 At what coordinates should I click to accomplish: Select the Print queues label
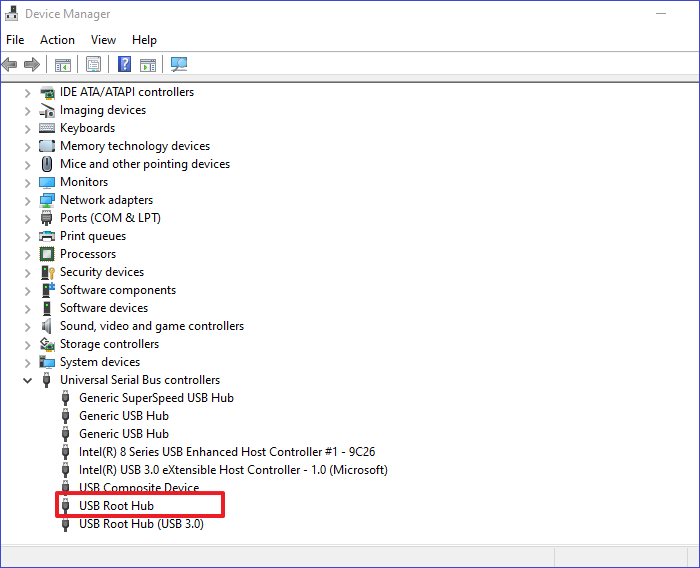(x=93, y=236)
